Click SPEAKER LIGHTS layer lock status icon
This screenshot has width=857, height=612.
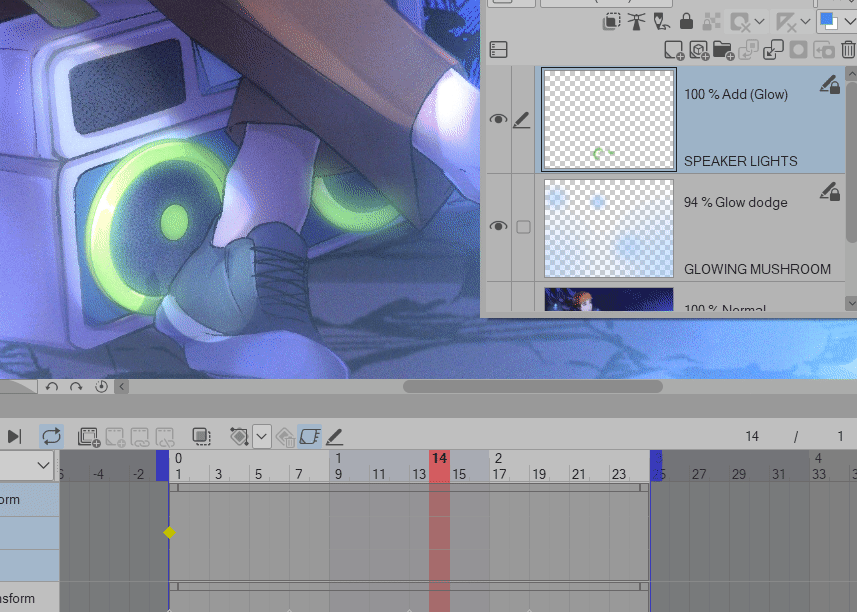[830, 85]
